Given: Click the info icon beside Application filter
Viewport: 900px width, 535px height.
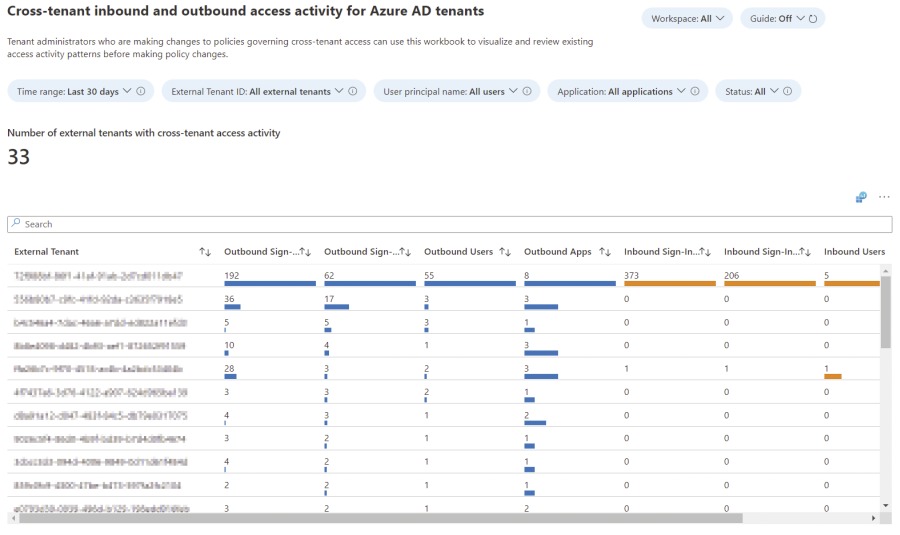Looking at the screenshot, I should 695,91.
